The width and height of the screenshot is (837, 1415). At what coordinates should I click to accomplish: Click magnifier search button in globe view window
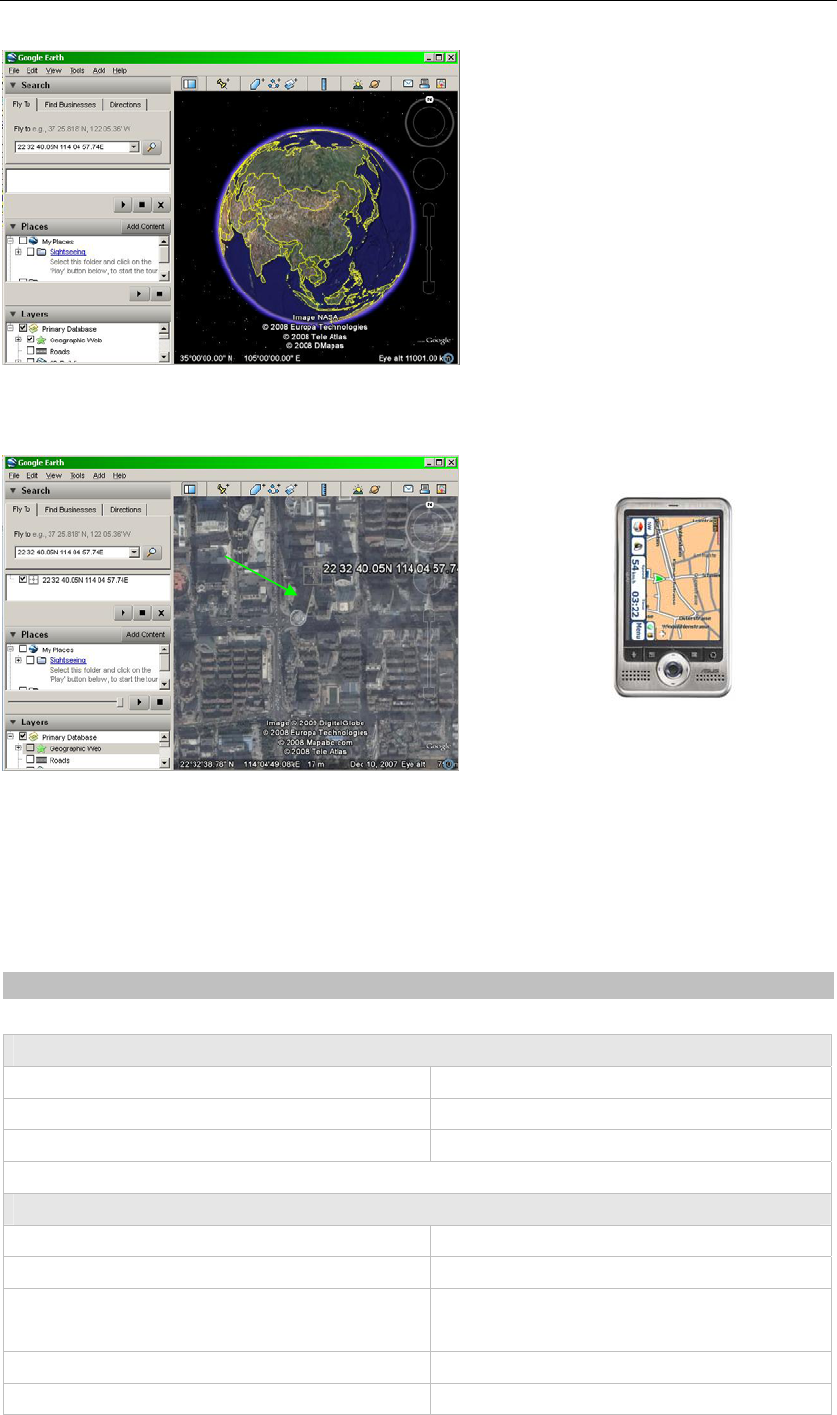[x=152, y=147]
